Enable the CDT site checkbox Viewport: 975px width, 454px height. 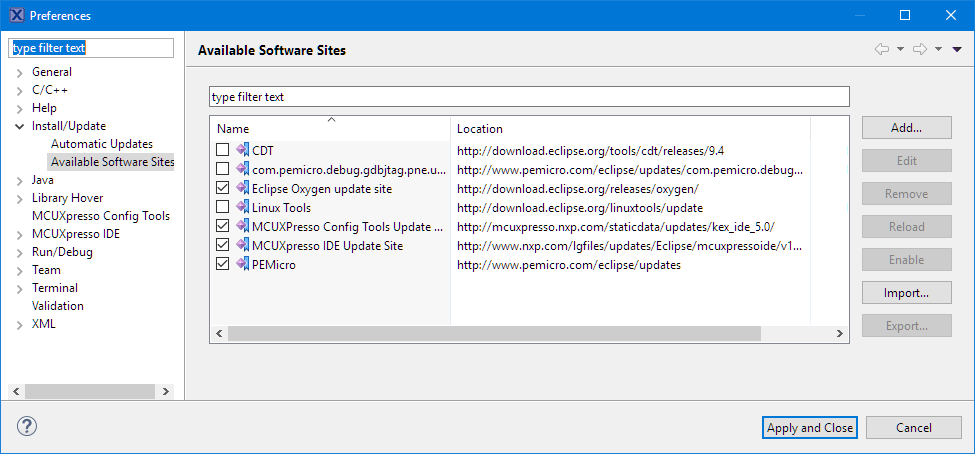pyautogui.click(x=222, y=150)
